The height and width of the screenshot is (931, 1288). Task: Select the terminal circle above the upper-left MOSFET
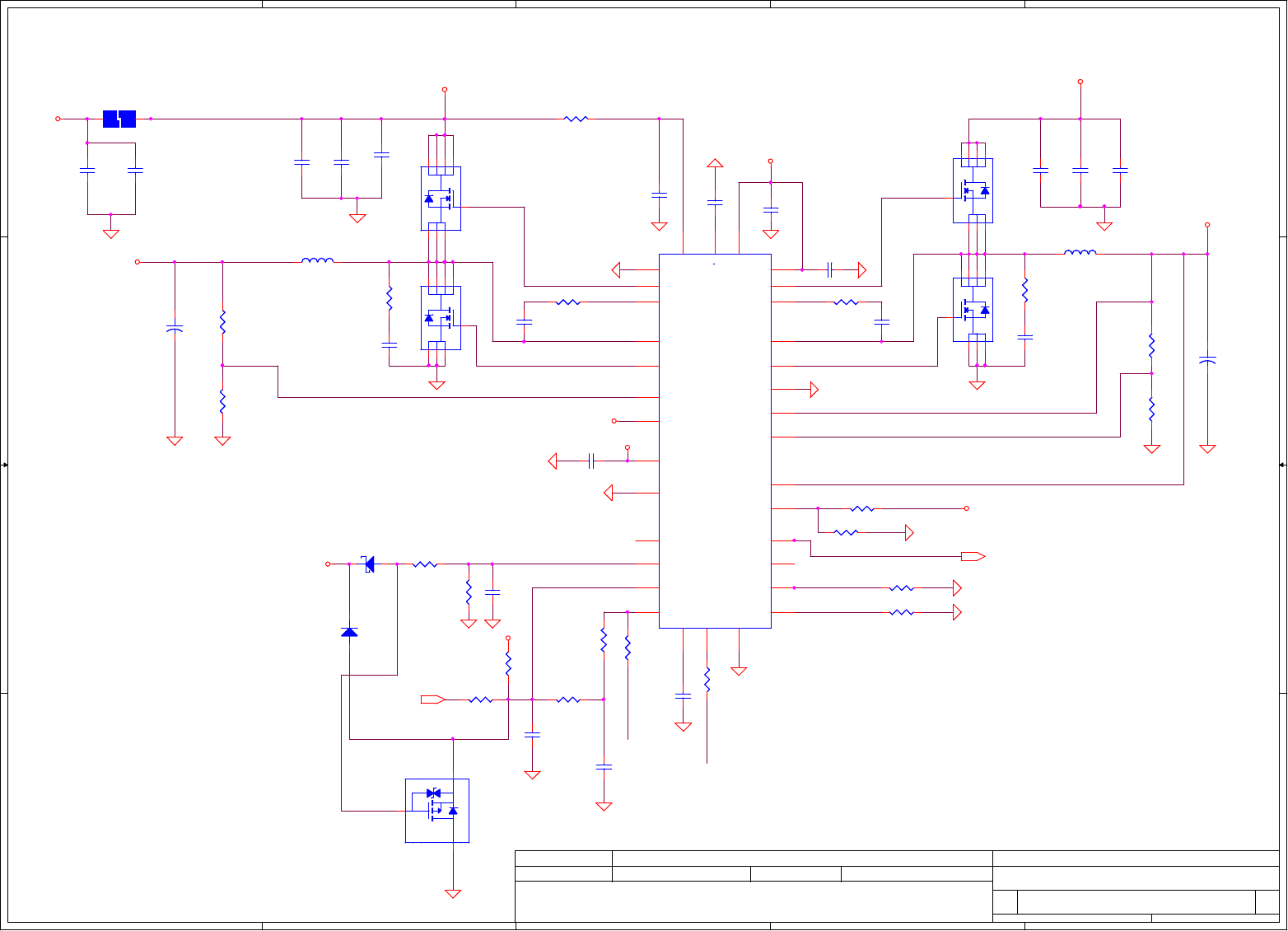tap(445, 89)
